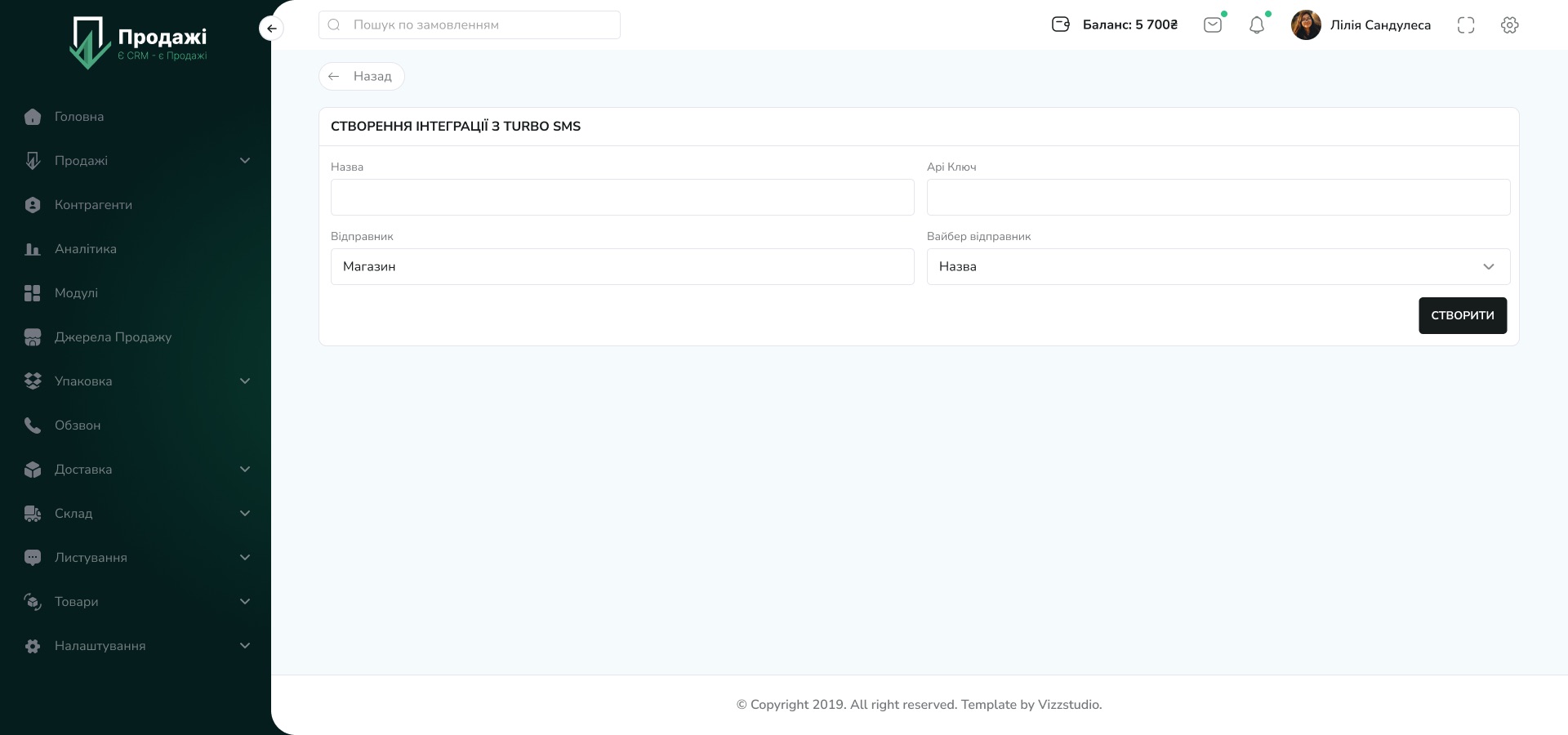Image resolution: width=1568 pixels, height=735 pixels.
Task: Expand the Склад submenu chevron
Action: pos(245,514)
